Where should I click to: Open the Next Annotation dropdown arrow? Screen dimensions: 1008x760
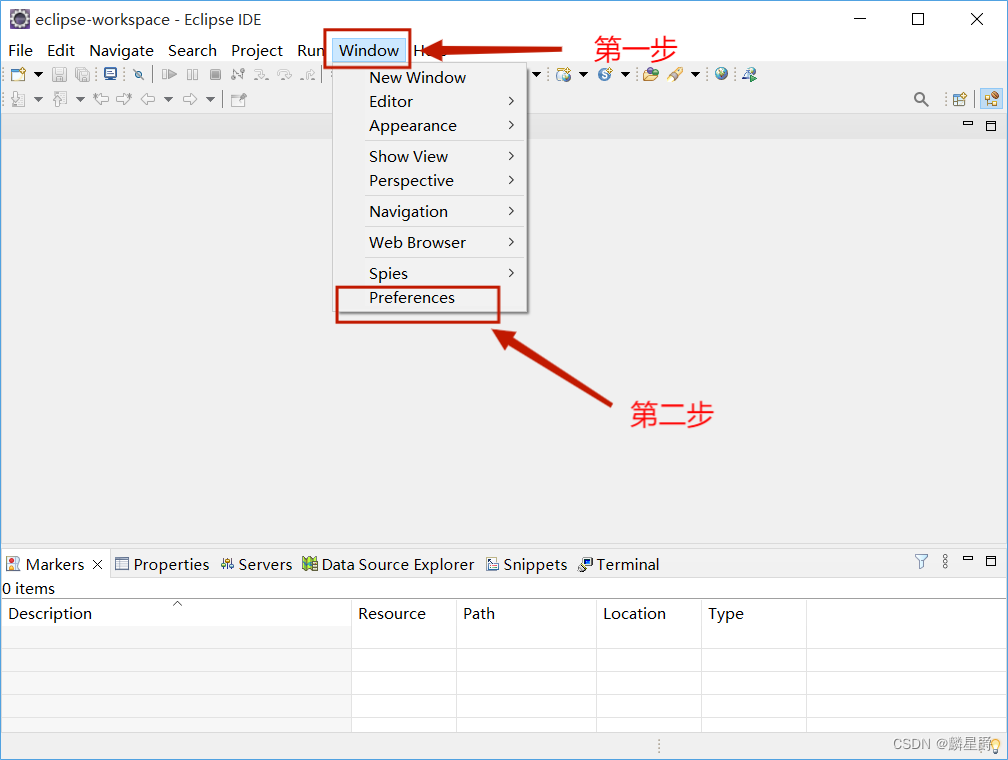[39, 99]
